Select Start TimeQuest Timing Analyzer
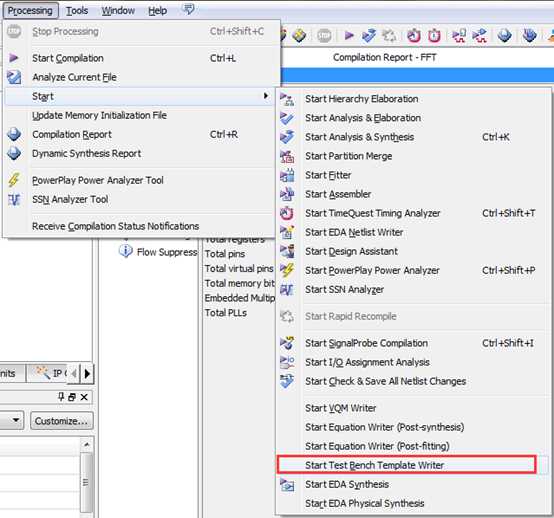554x518 pixels. 413,213
